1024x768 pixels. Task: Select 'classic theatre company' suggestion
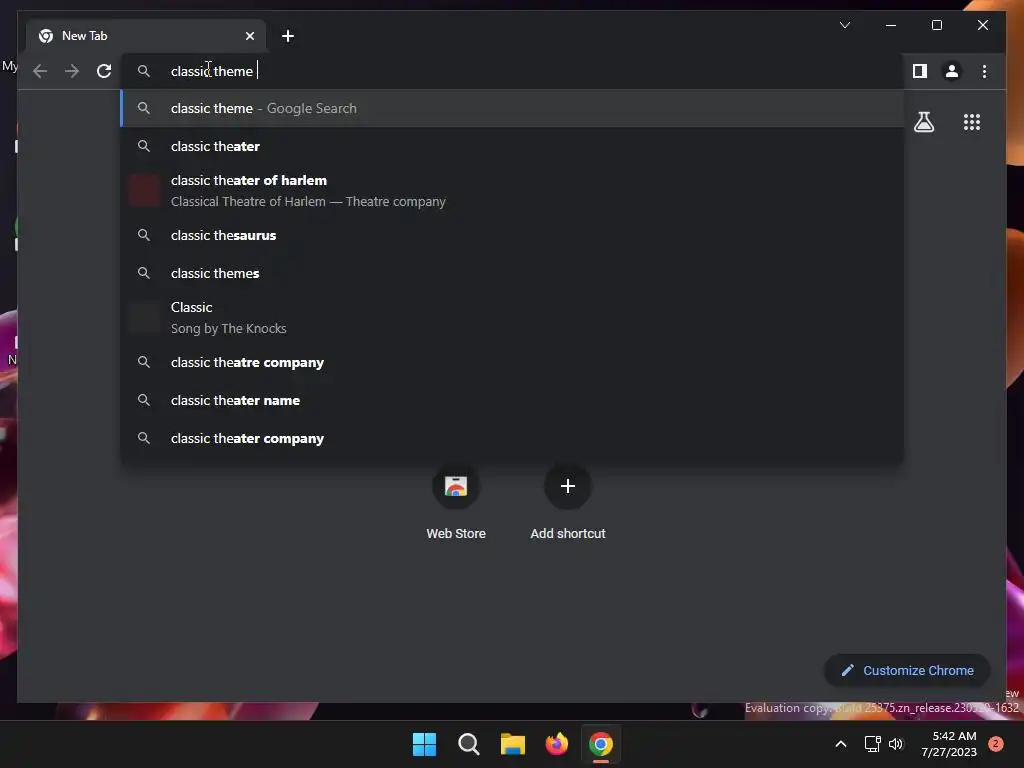click(512, 362)
